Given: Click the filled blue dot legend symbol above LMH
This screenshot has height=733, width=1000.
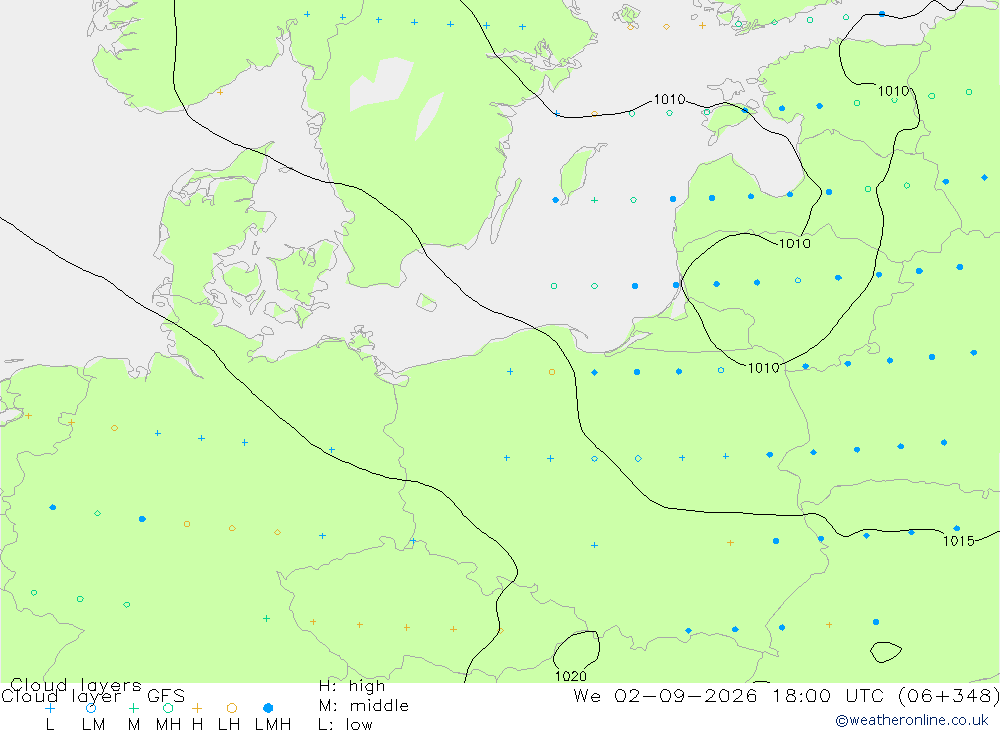Looking at the screenshot, I should tap(268, 708).
